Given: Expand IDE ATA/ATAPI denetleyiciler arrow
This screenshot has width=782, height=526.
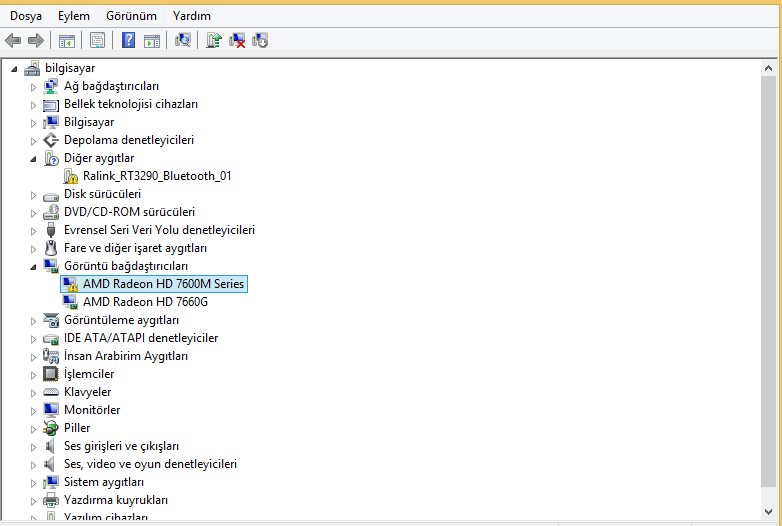Looking at the screenshot, I should click(33, 339).
